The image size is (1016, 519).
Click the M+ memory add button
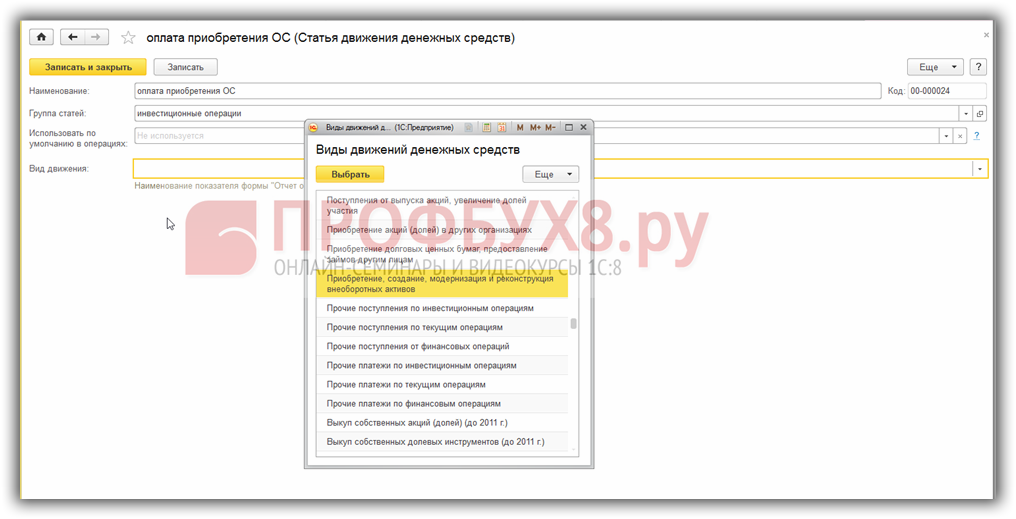pos(535,127)
